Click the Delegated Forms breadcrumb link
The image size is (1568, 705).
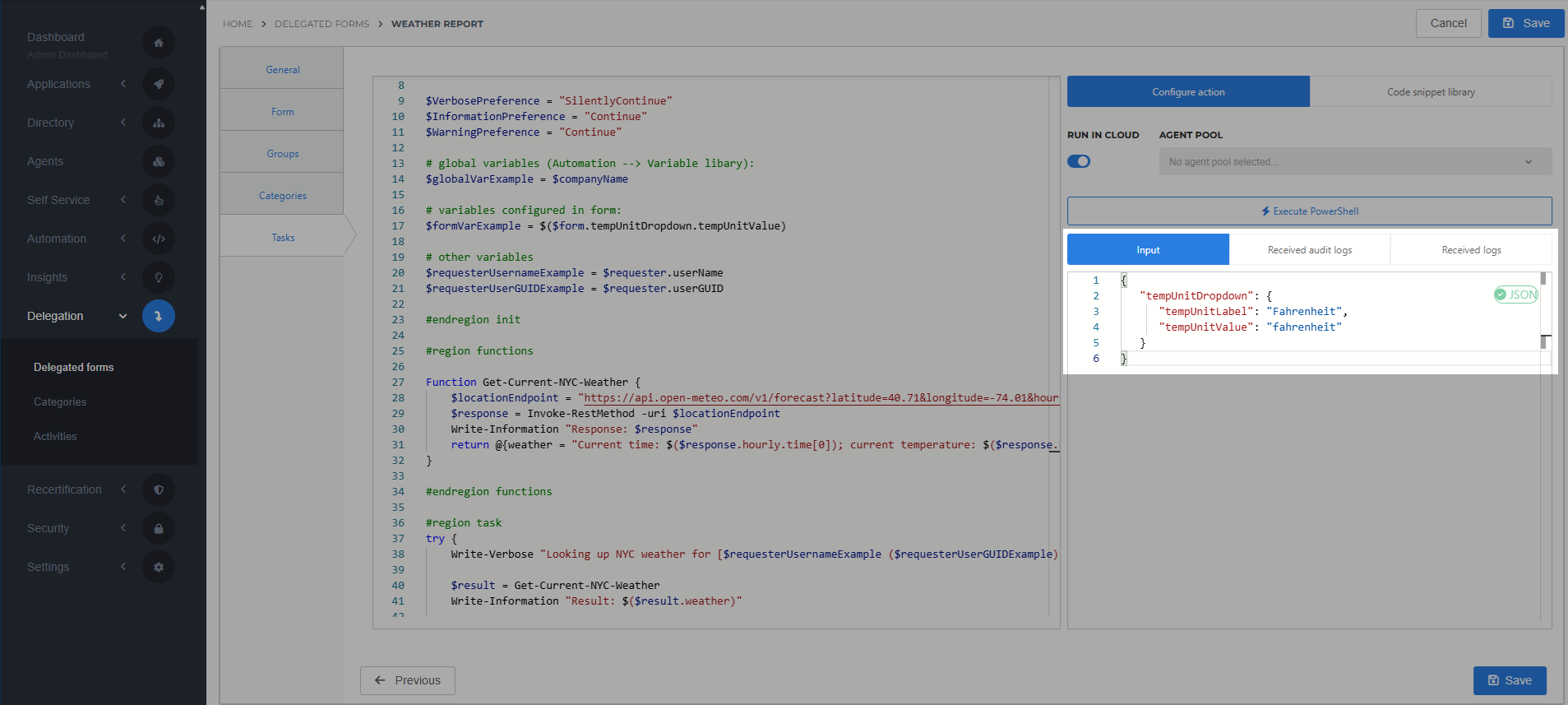tap(321, 24)
